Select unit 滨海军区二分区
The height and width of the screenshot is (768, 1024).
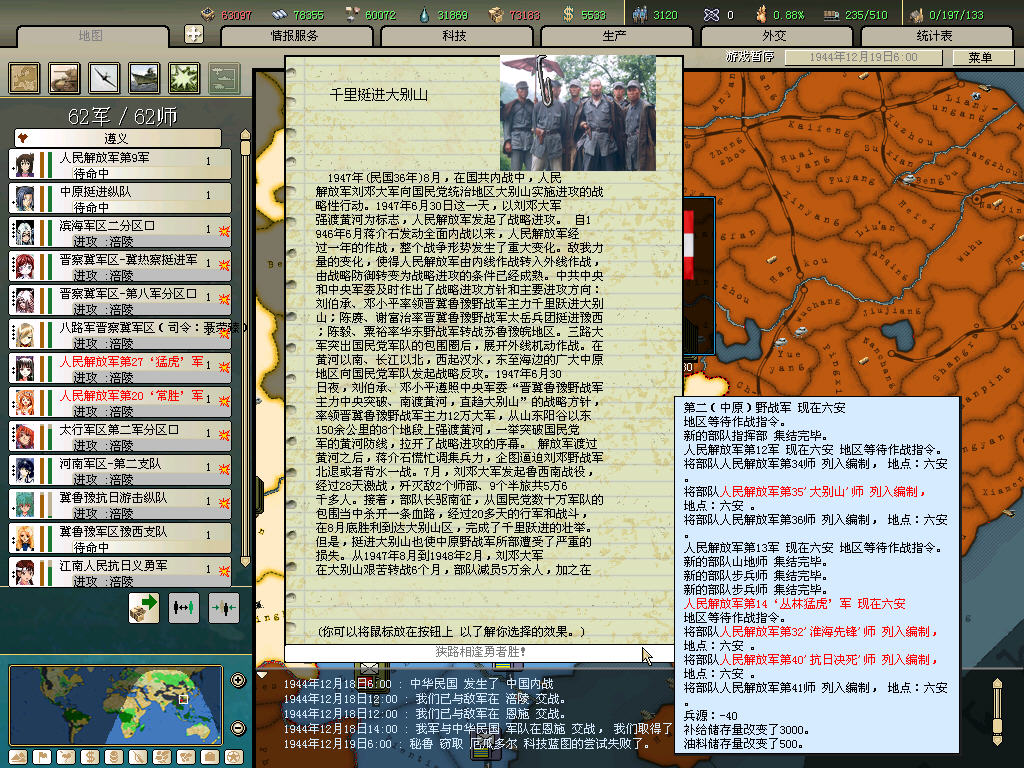(x=120, y=232)
